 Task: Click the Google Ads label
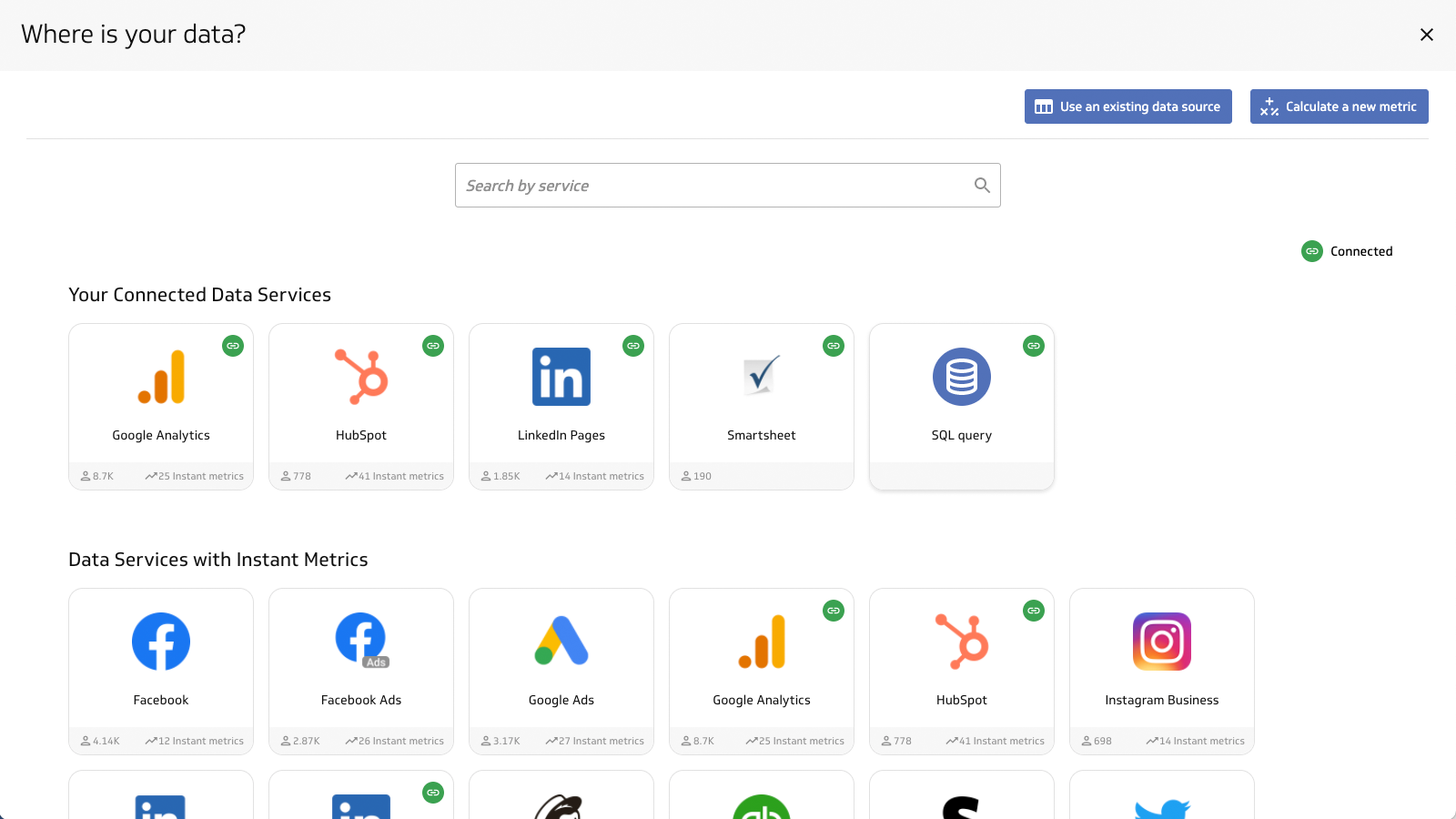click(561, 701)
